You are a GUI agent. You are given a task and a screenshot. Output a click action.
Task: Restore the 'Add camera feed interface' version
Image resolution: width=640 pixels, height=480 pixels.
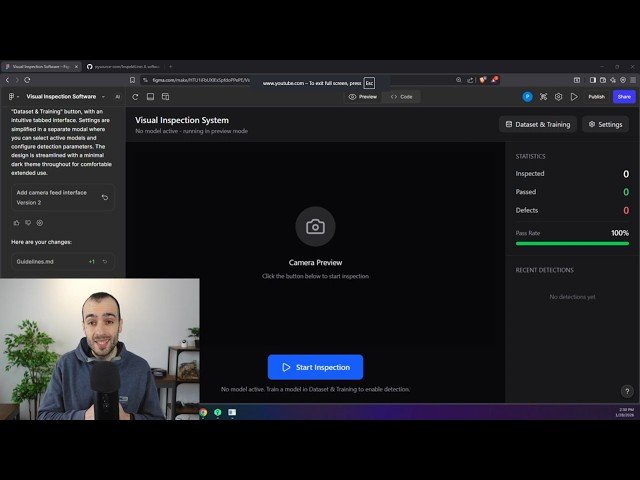[105, 197]
